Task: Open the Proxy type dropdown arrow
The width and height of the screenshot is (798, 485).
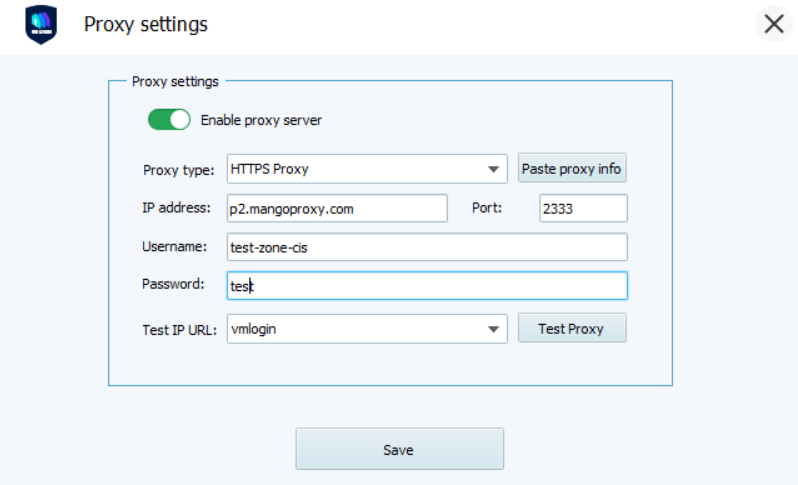Action: 493,170
